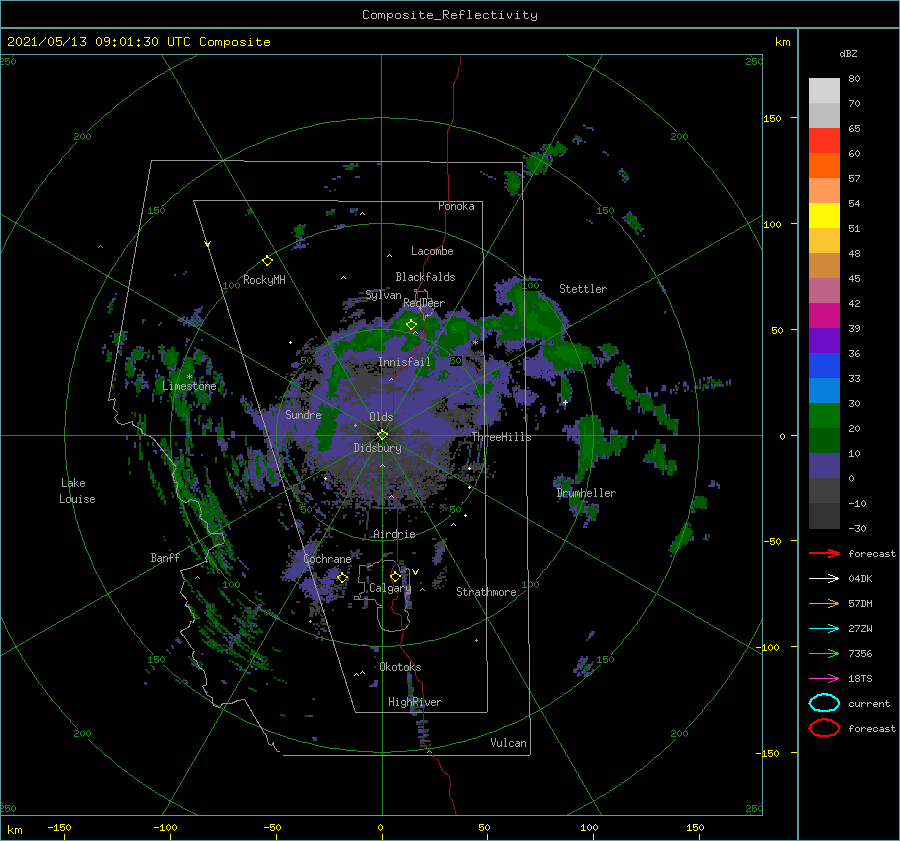The image size is (900, 841).
Task: Click the cyan 27ZW arrow symbol
Action: click(x=824, y=629)
